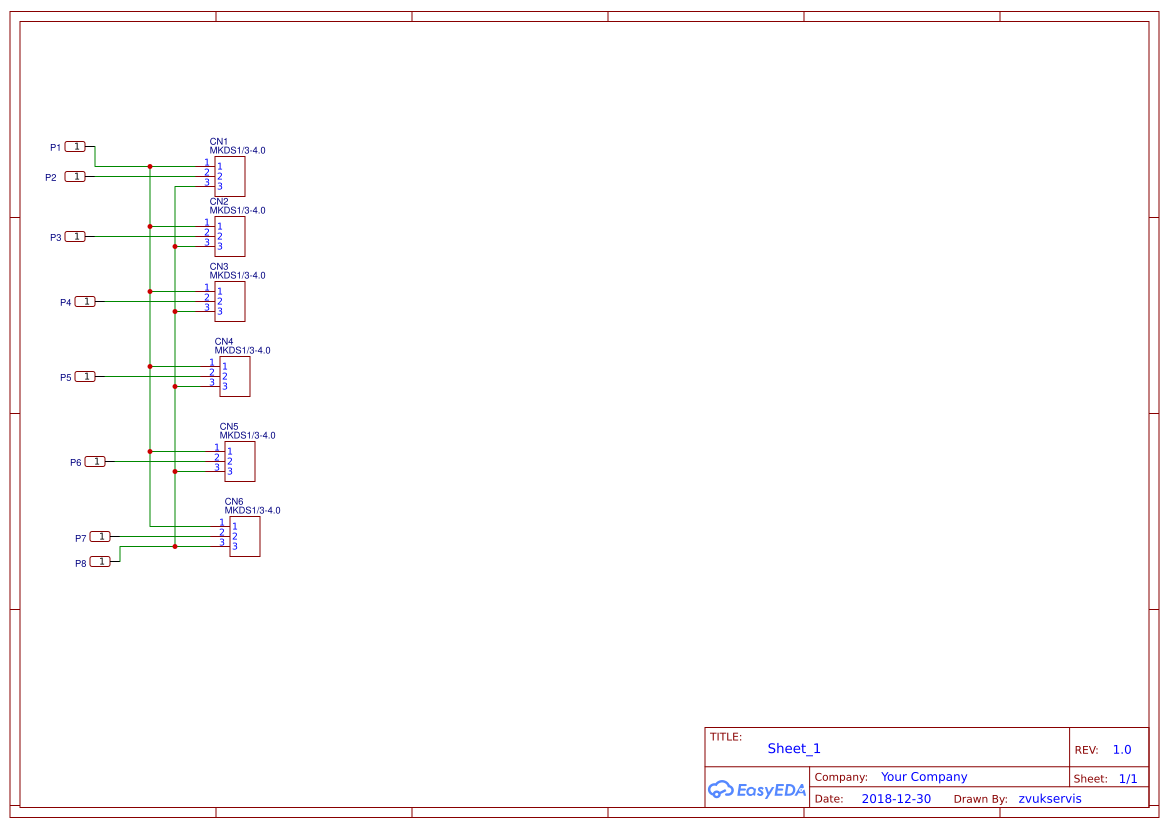Click the EasyEDA logo in title block

click(757, 789)
